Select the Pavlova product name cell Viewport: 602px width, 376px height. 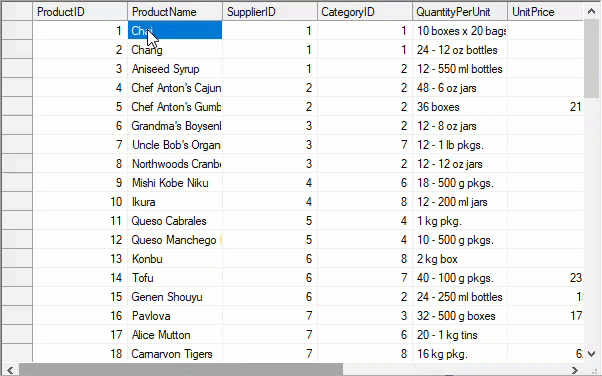coord(175,316)
